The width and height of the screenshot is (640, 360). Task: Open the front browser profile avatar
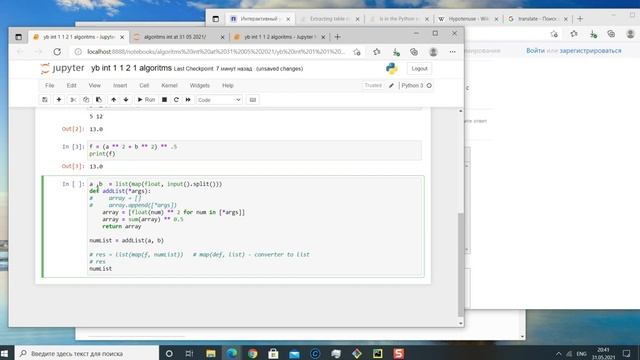(433, 52)
